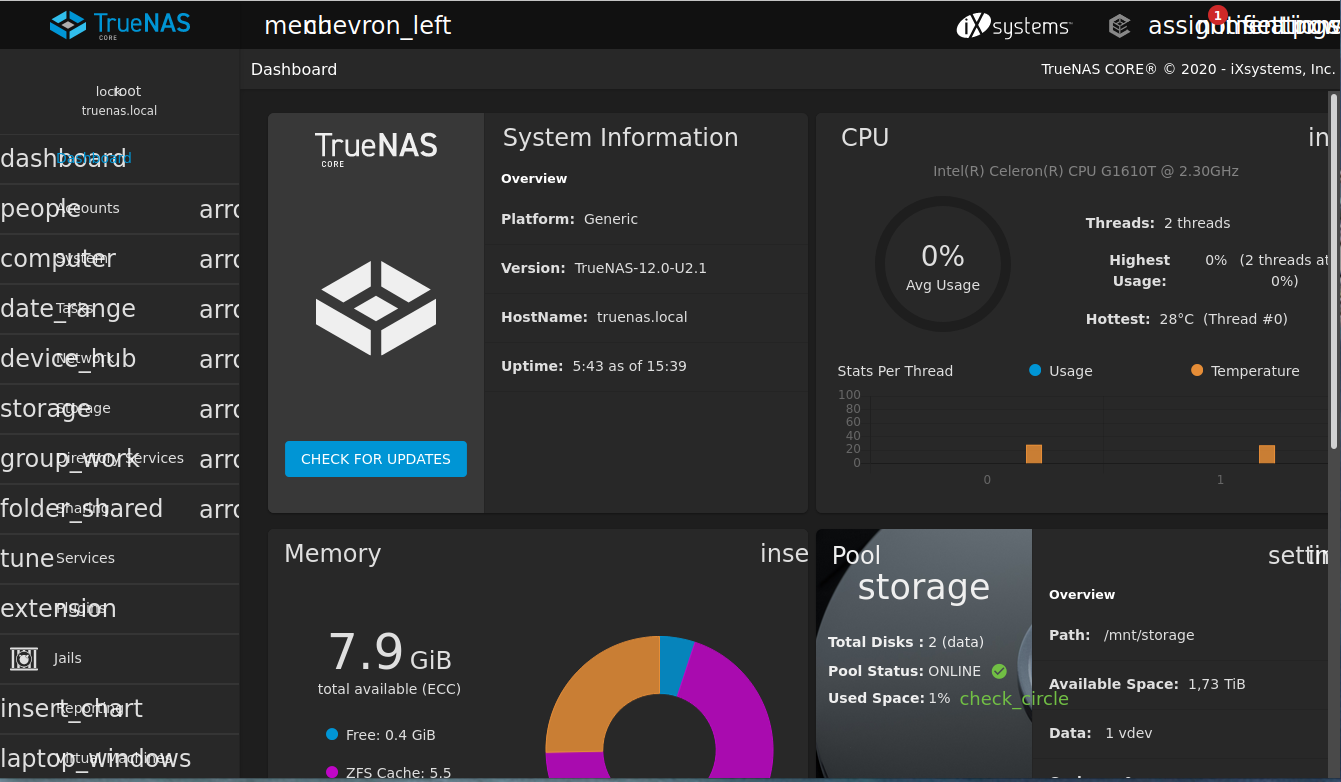1341x782 pixels.
Task: Click the TrueNAS cube logo in System Information card
Action: [376, 308]
